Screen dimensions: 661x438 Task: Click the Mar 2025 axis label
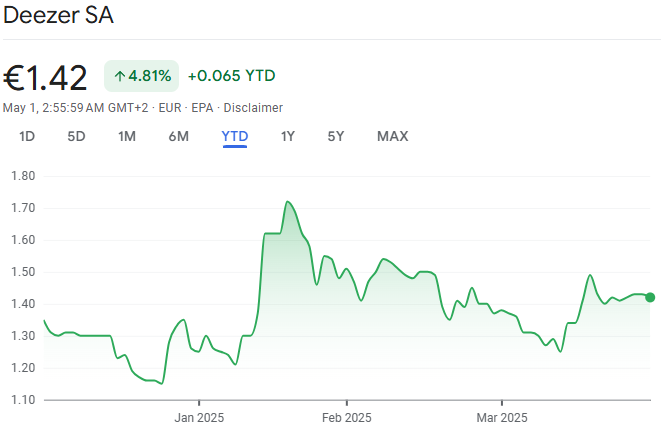[x=502, y=418]
